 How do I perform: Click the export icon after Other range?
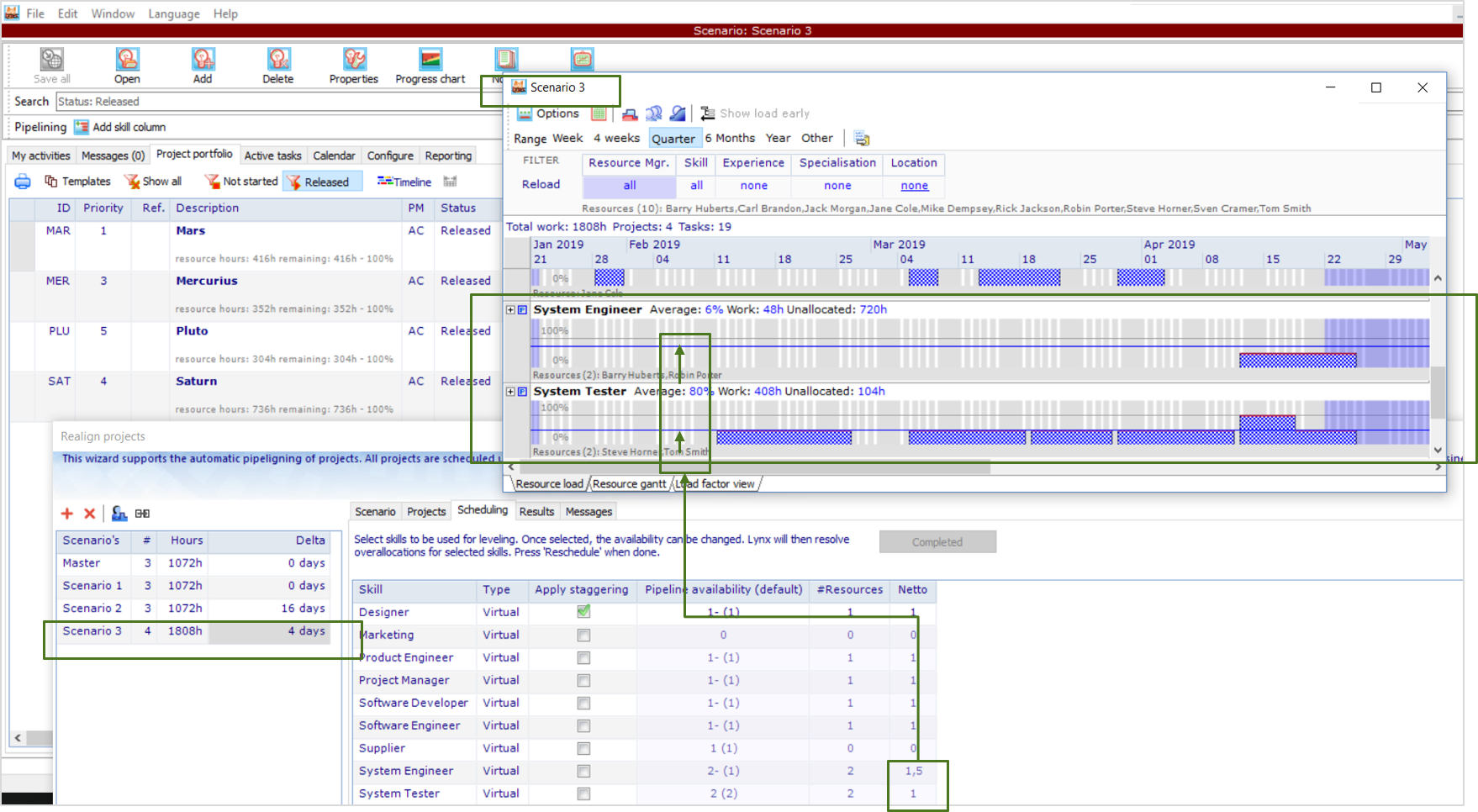pos(862,139)
